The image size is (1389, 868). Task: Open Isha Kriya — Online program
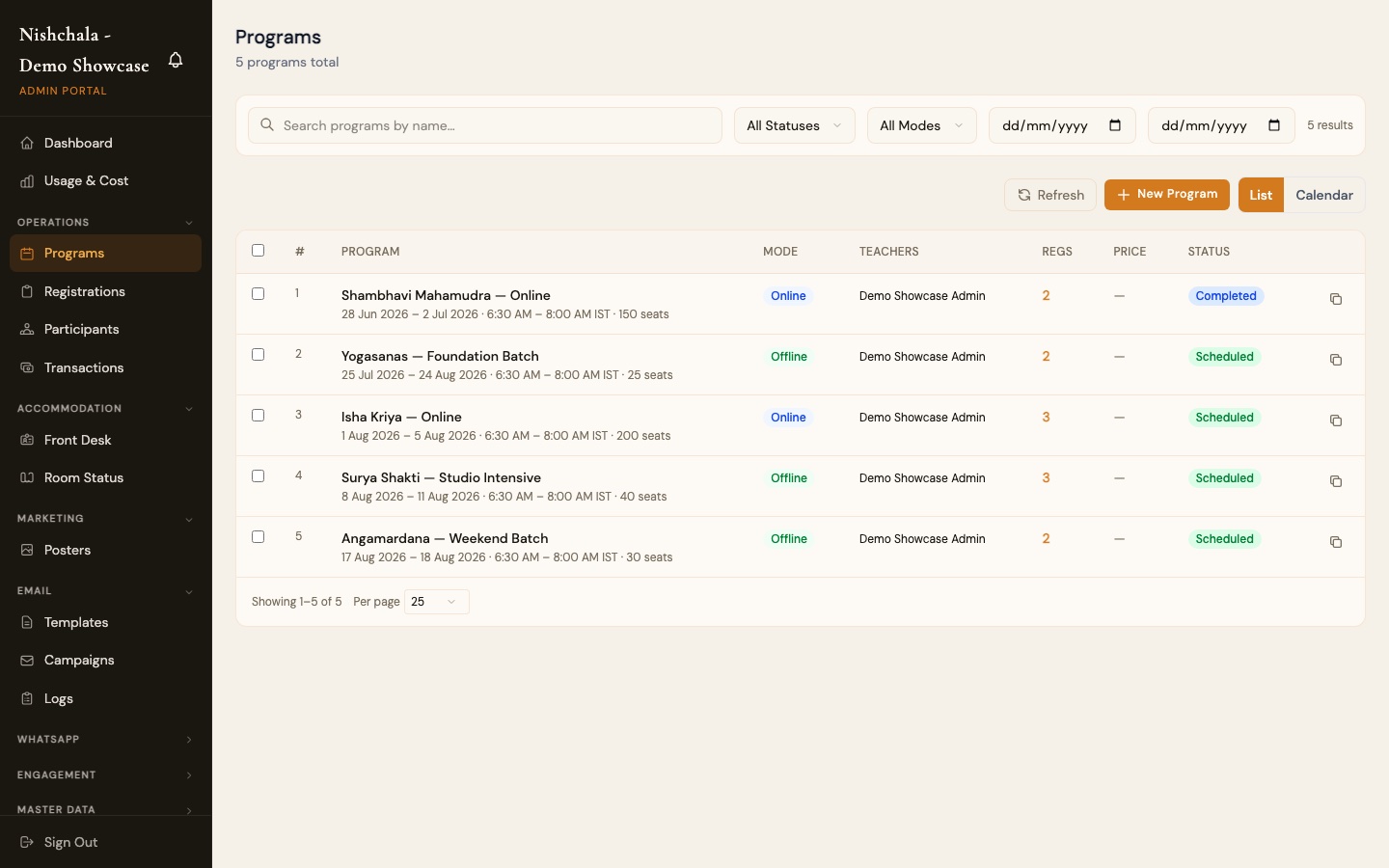point(401,417)
